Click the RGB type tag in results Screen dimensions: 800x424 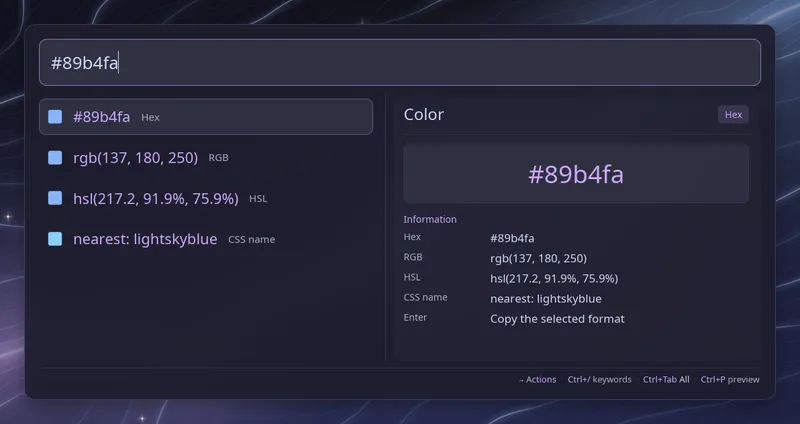218,158
